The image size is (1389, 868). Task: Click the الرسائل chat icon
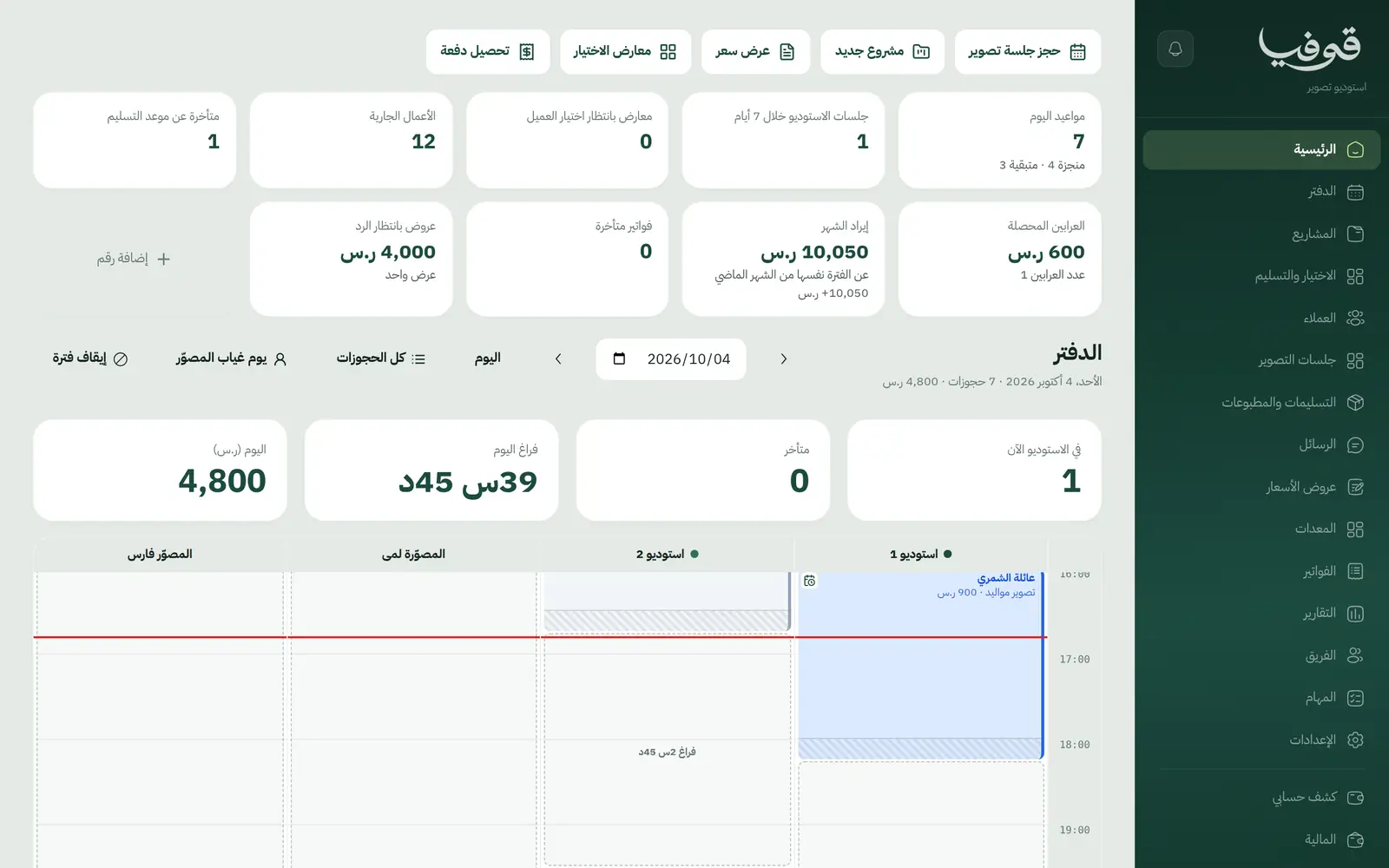[x=1355, y=445]
